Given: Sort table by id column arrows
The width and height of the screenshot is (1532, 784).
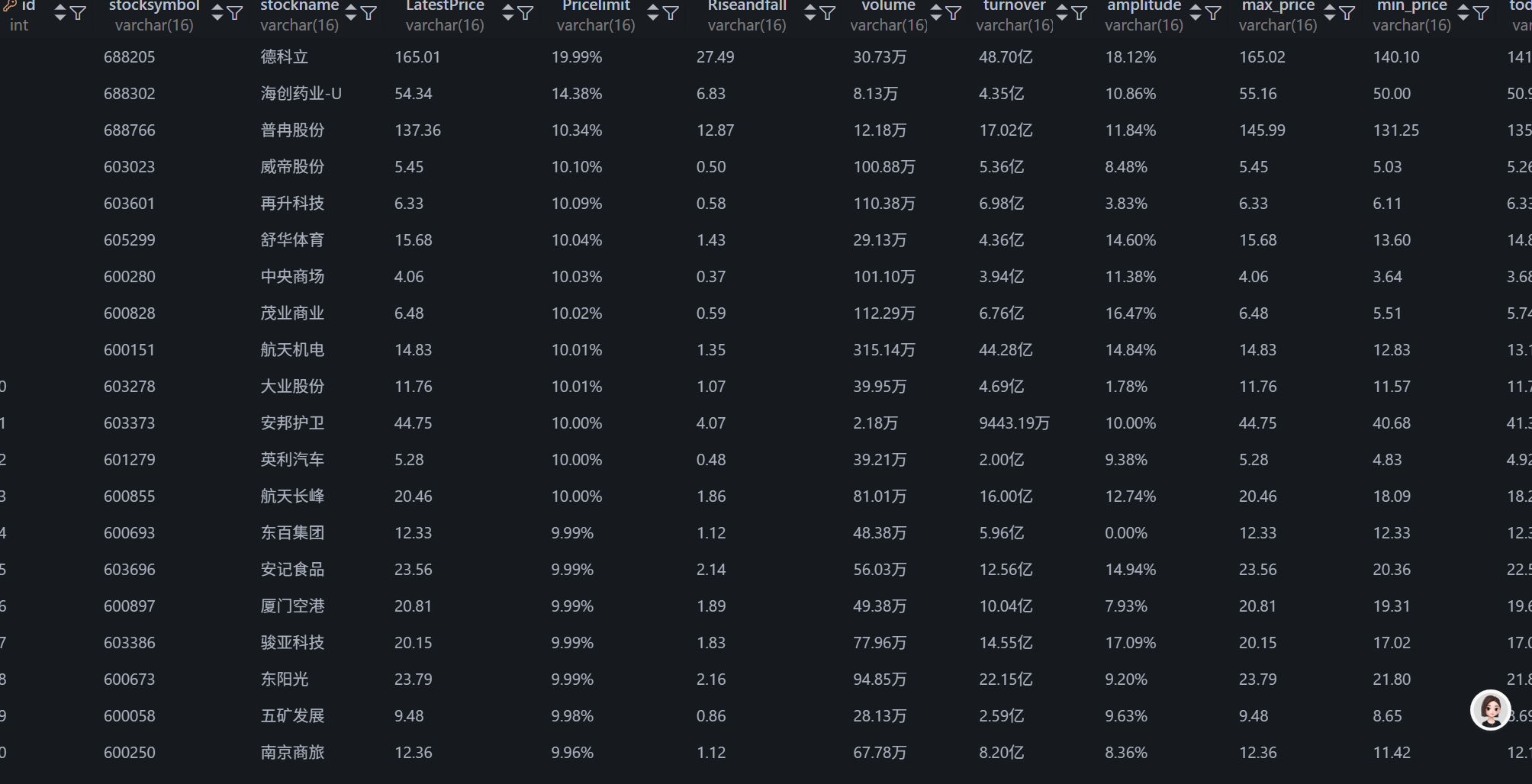Looking at the screenshot, I should pyautogui.click(x=60, y=12).
